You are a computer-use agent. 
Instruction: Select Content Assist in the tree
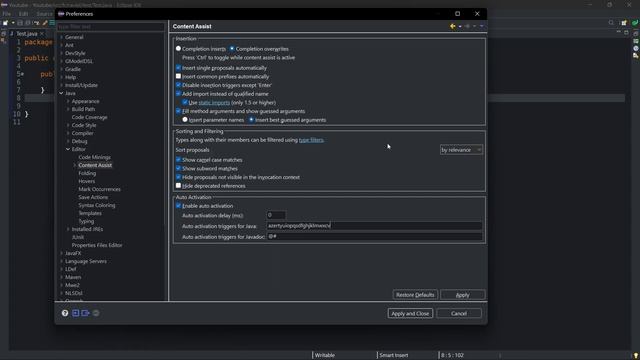95,165
